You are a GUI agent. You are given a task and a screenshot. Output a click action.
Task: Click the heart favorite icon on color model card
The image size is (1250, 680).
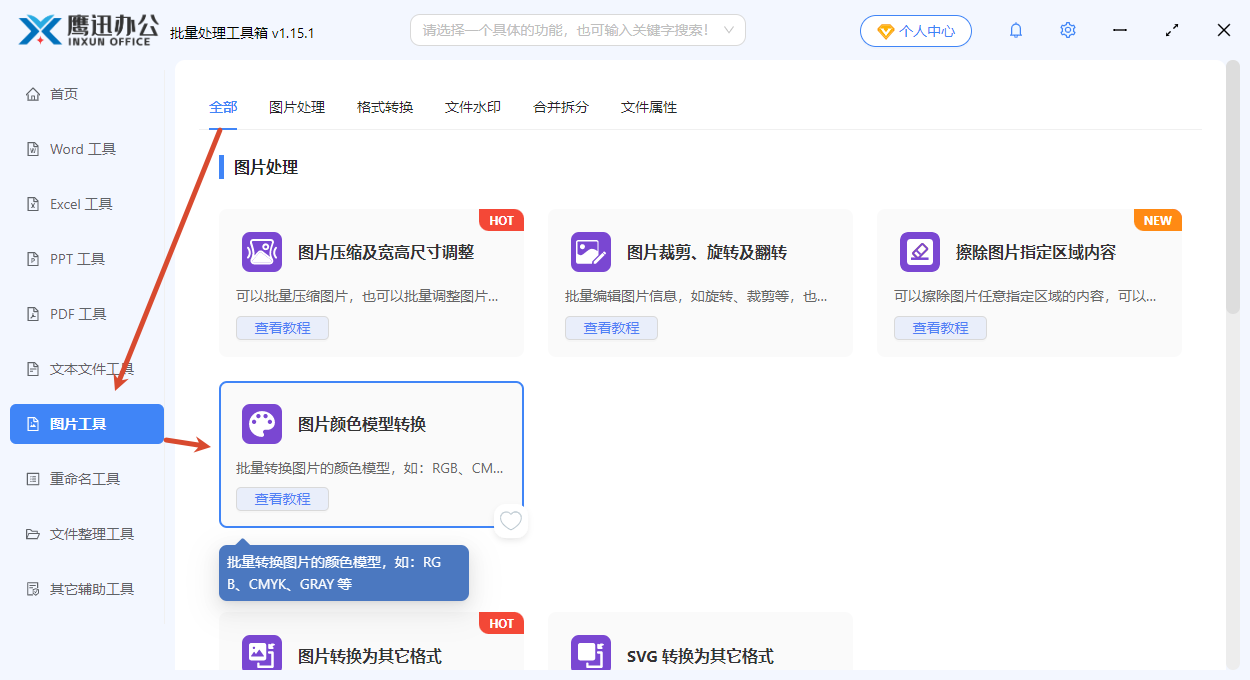(511, 520)
